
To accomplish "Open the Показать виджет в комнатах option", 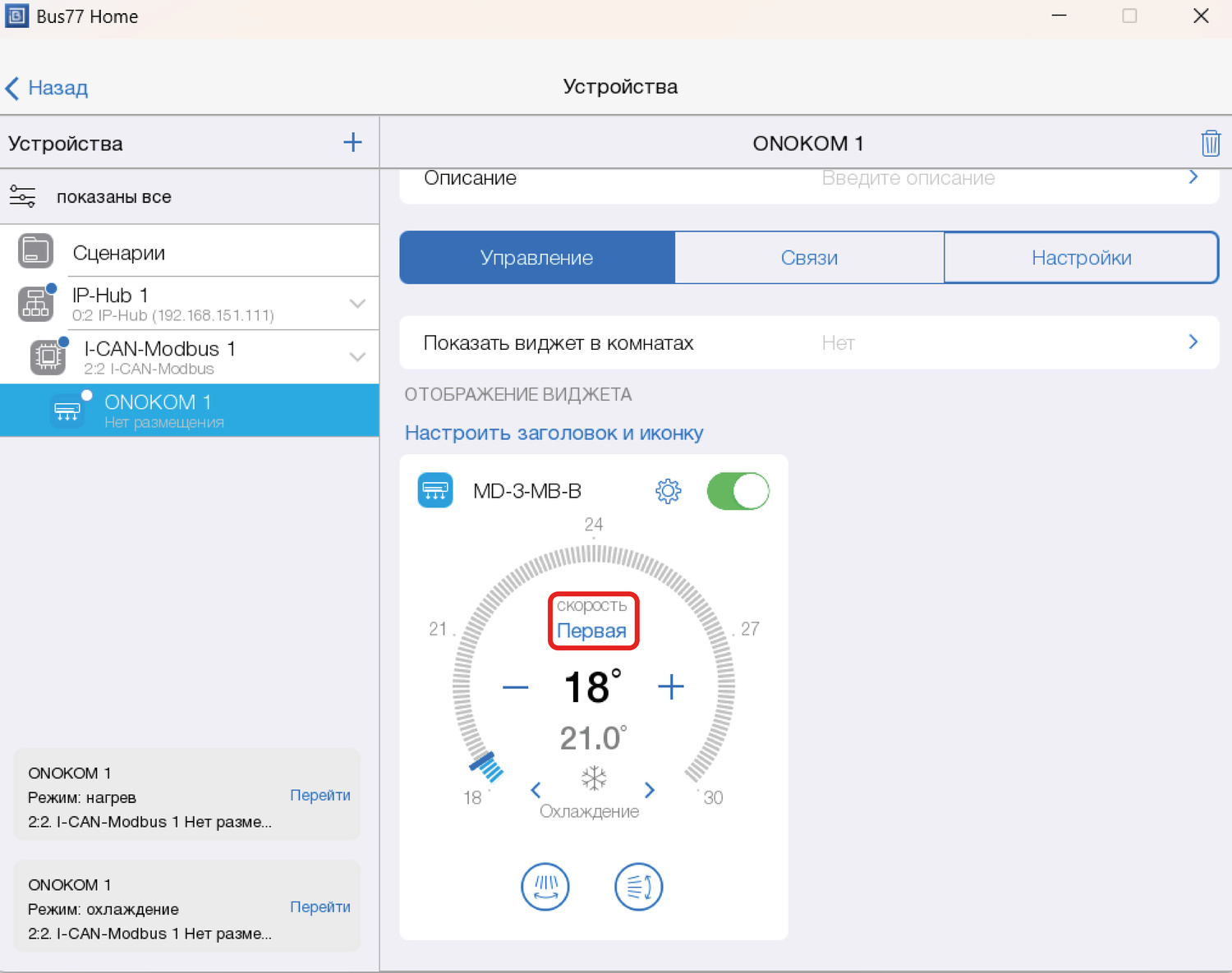I will pos(808,343).
